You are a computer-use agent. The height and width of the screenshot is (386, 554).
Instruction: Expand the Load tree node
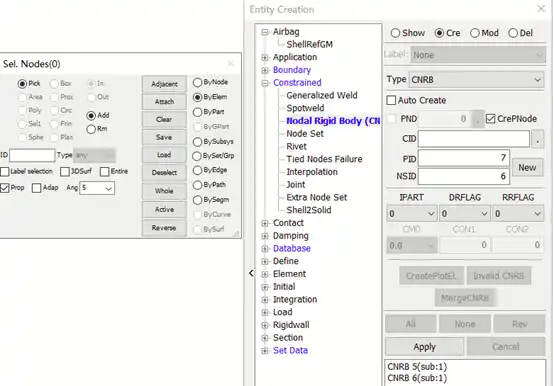(265, 313)
